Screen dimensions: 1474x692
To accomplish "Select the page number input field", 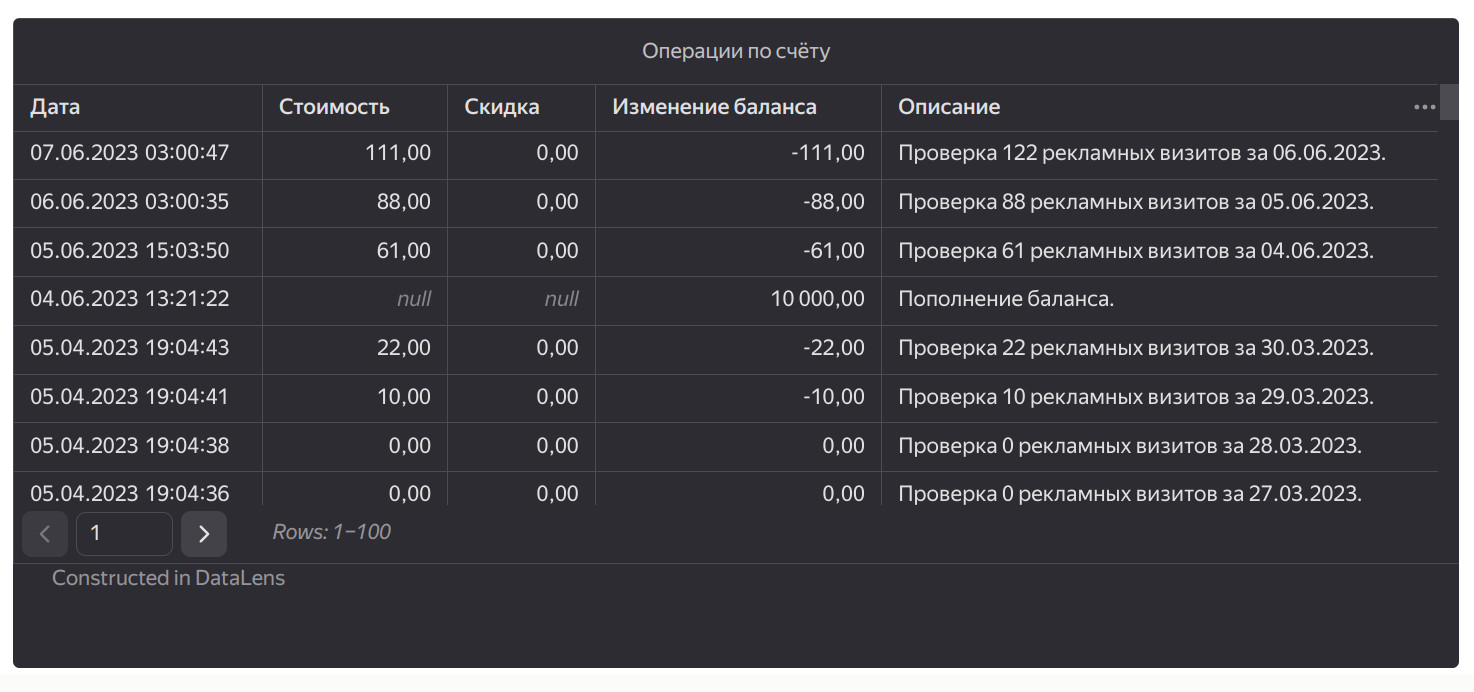I will (124, 533).
